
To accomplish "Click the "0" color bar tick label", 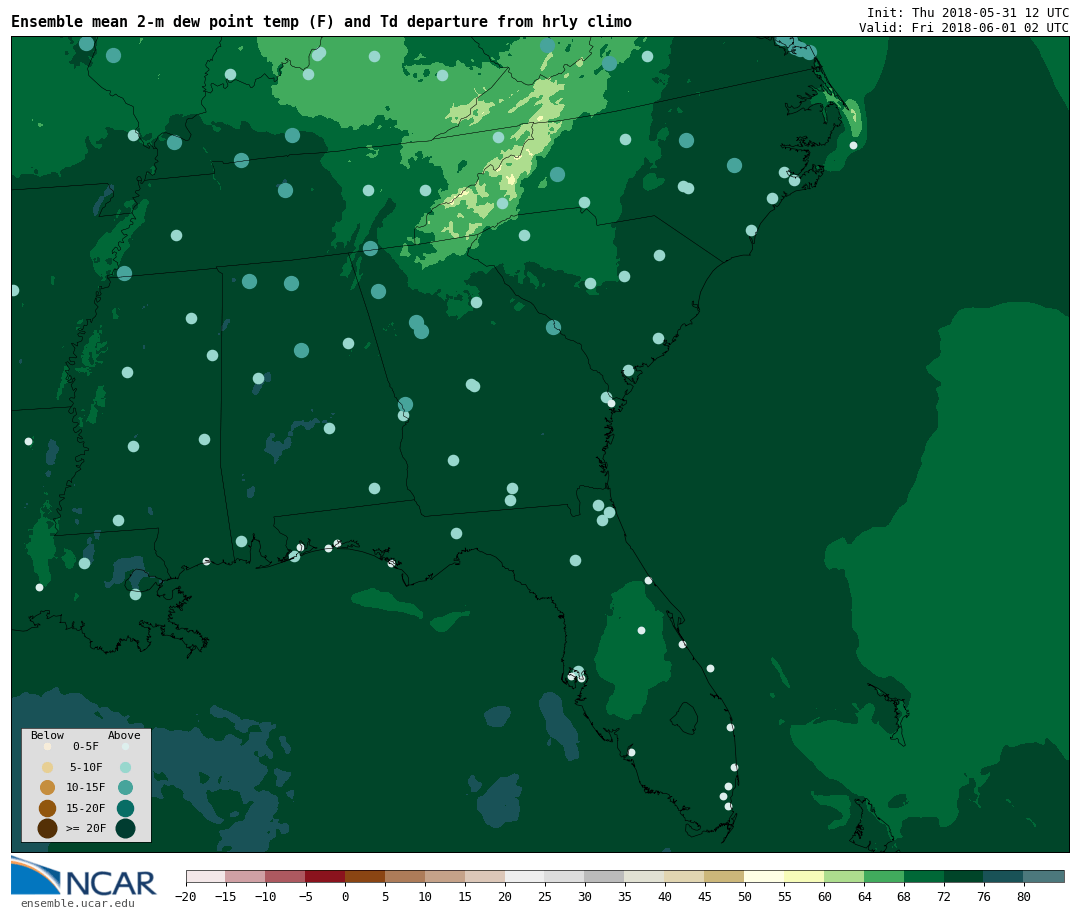I will (x=346, y=896).
